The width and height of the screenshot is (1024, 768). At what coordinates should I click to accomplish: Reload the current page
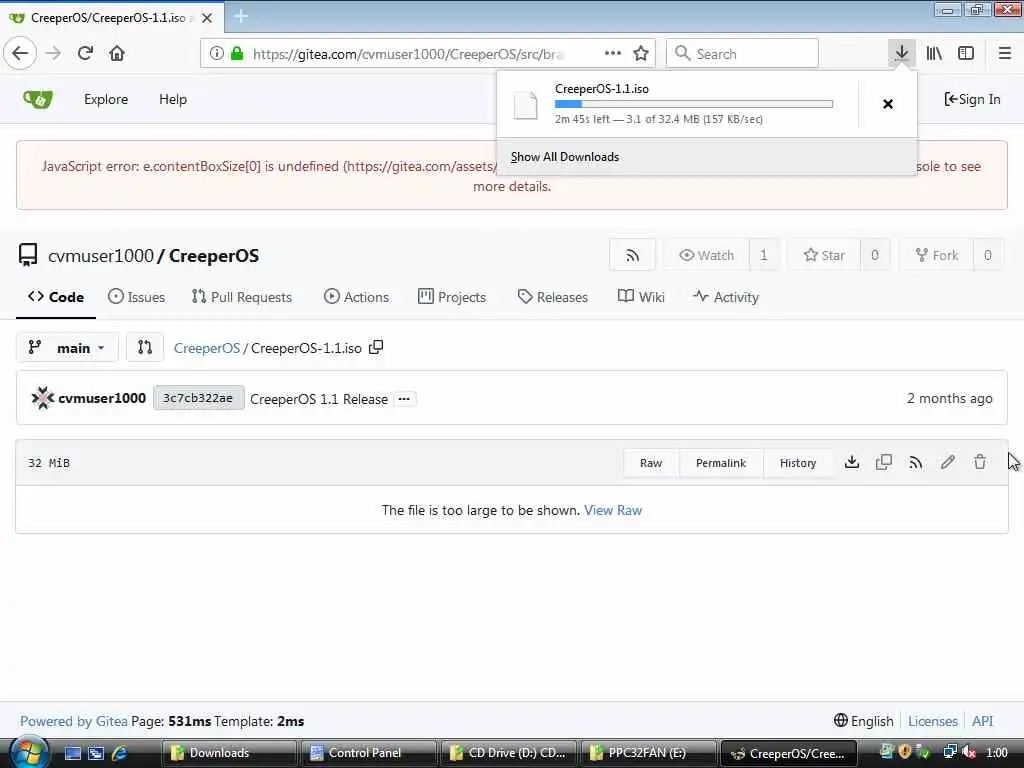85,54
